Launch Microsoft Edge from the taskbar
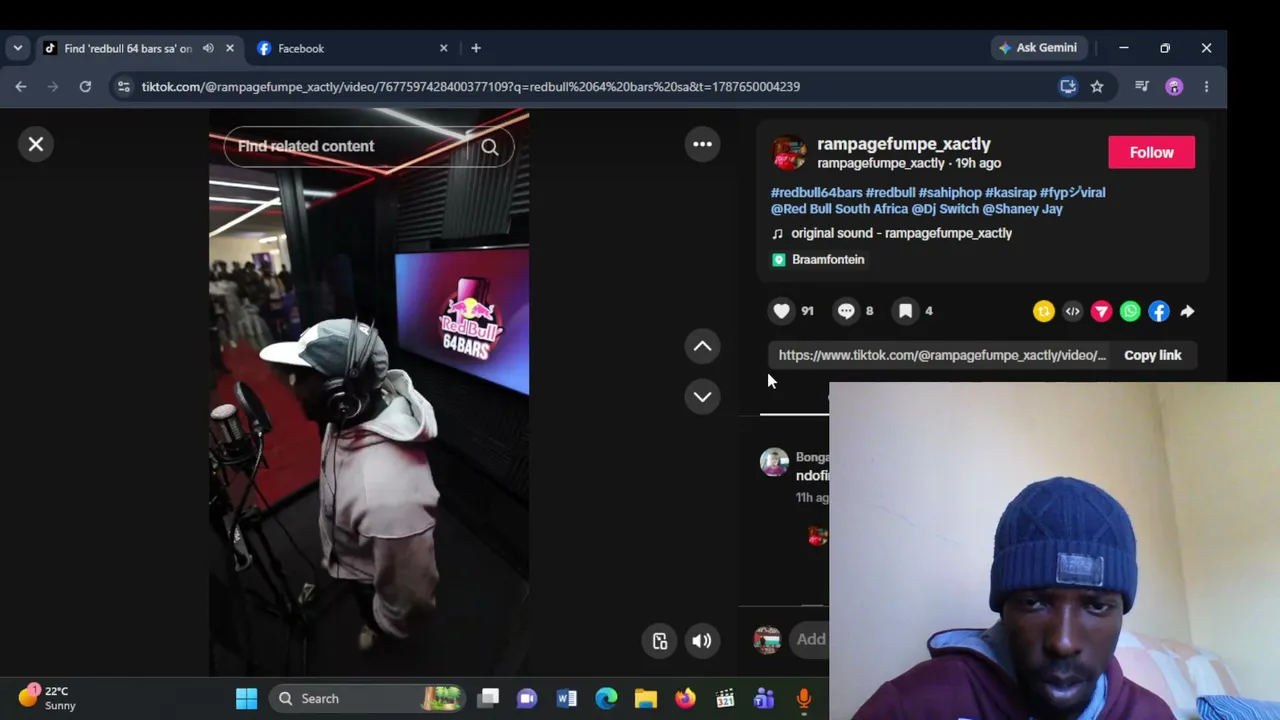This screenshot has width=1280, height=720. (x=606, y=698)
